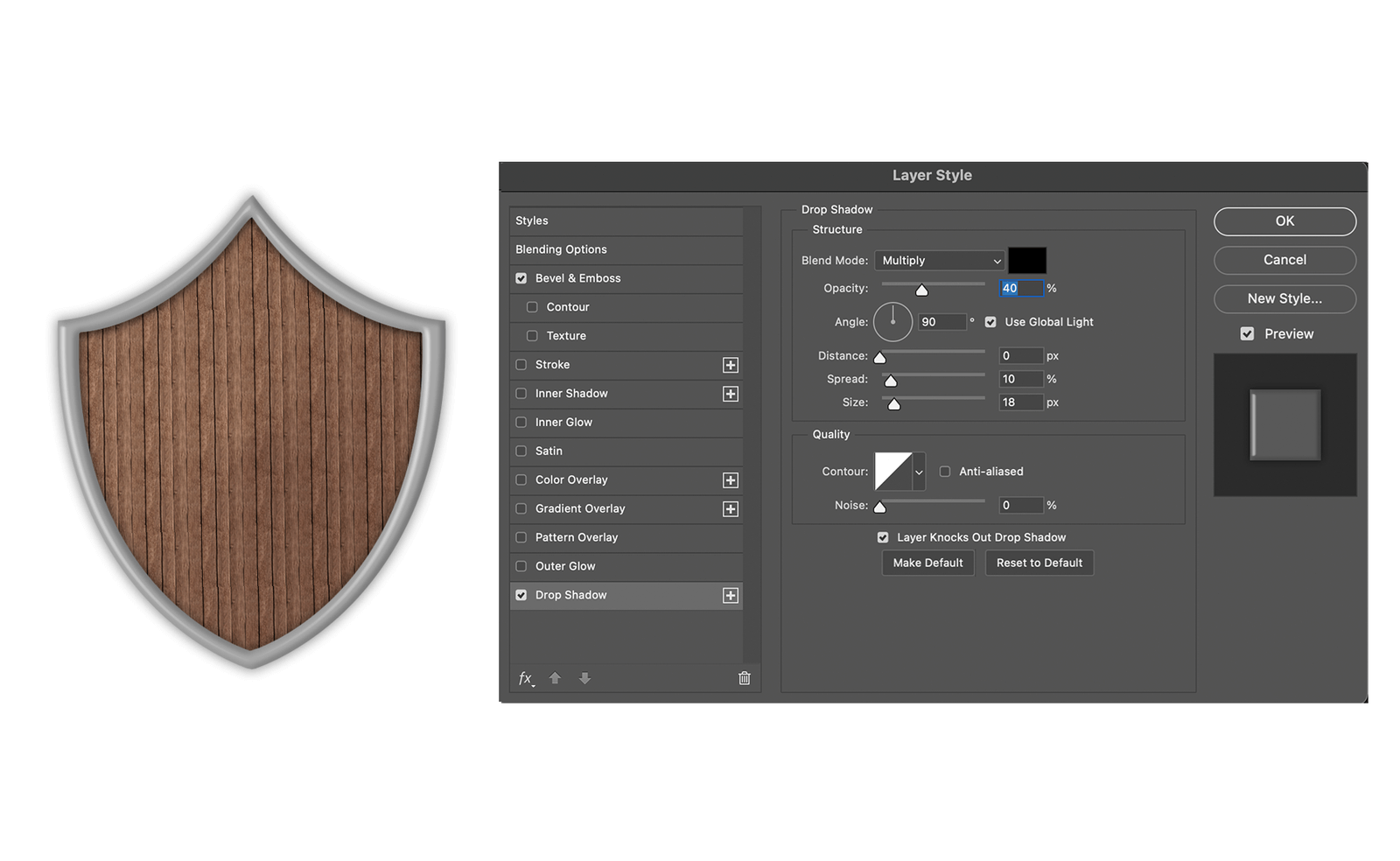This screenshot has width=1400, height=861.
Task: Click the Distance slider handle
Action: tap(880, 358)
